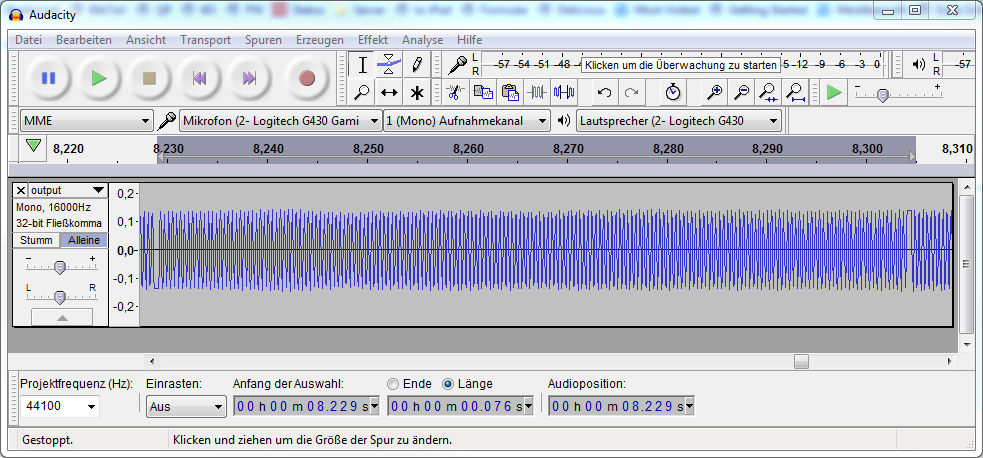Click the Anfang der Auswahl time field
Image resolution: width=983 pixels, height=458 pixels.
[x=302, y=407]
